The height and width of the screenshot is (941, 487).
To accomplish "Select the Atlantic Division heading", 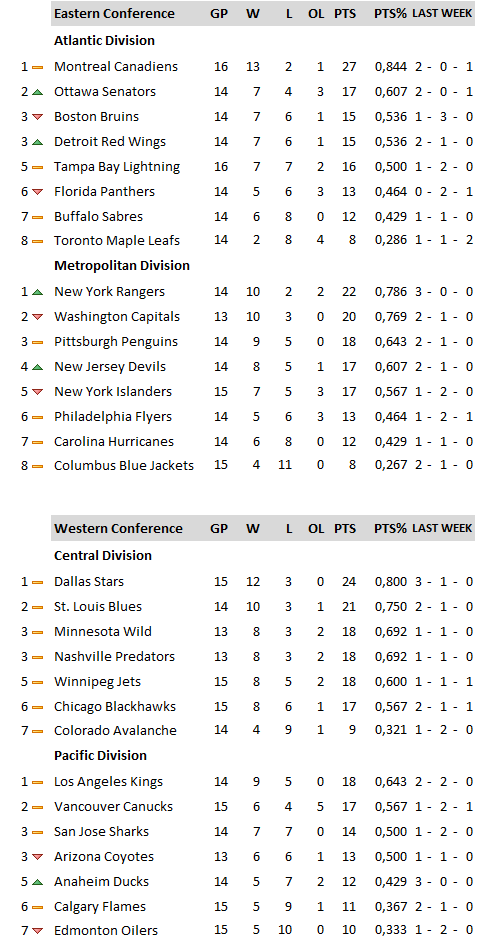I will coord(104,40).
